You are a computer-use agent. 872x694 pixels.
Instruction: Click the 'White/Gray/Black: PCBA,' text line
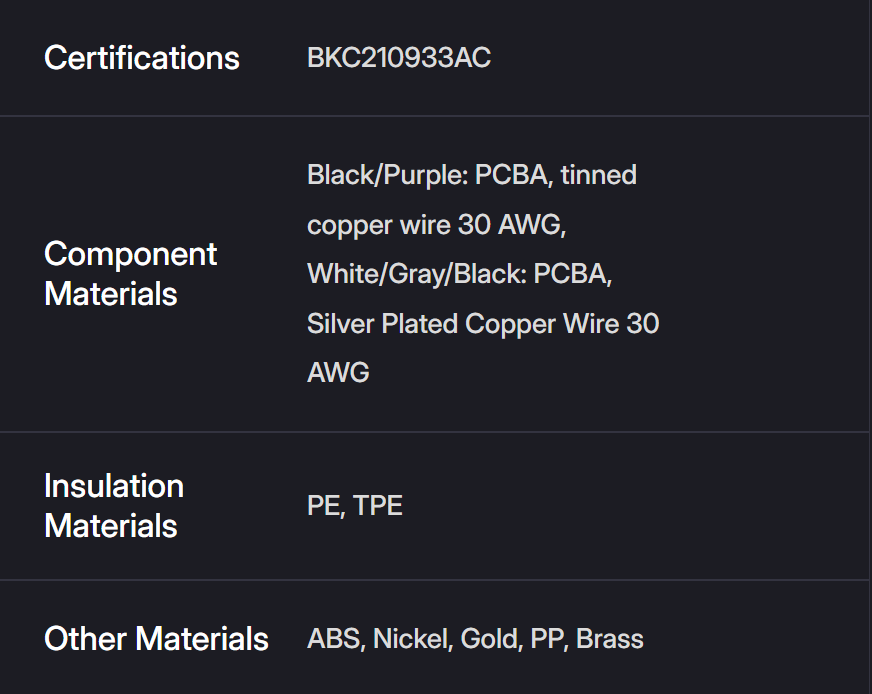pyautogui.click(x=460, y=274)
